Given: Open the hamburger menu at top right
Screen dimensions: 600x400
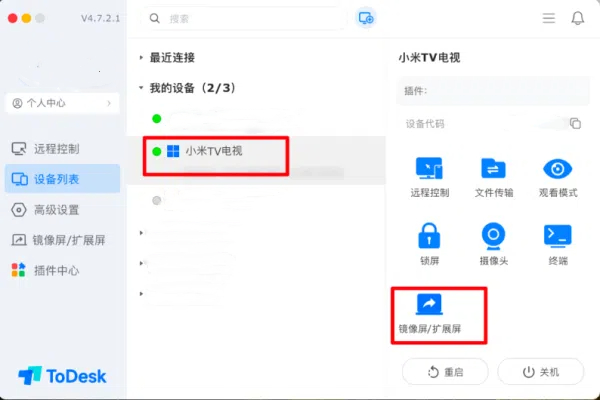Looking at the screenshot, I should (549, 18).
